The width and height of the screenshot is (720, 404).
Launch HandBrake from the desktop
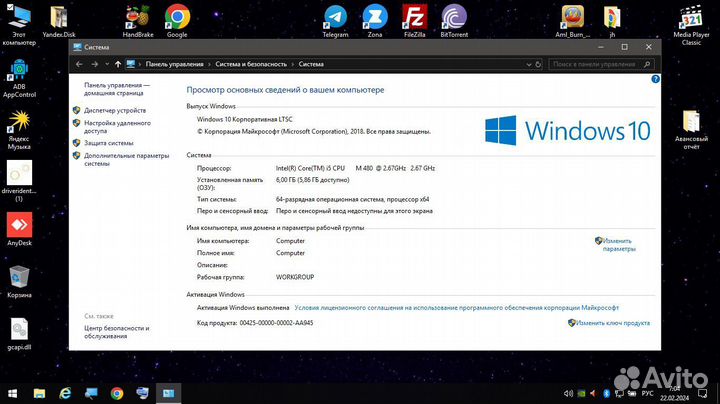click(x=138, y=22)
